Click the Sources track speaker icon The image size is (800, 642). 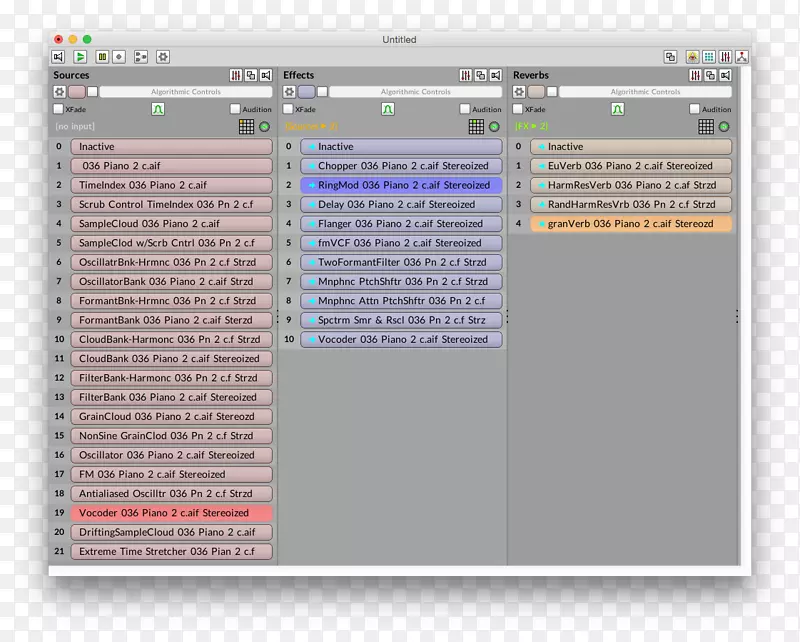[x=266, y=76]
